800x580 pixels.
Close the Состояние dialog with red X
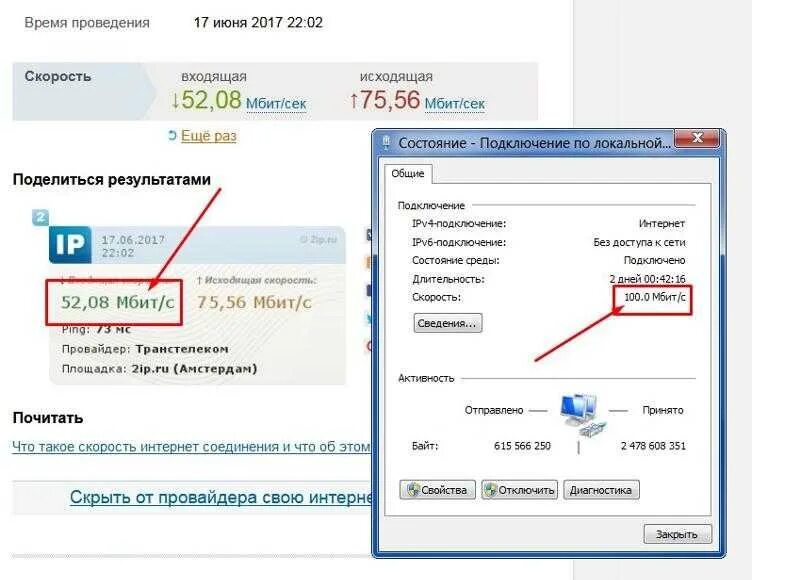697,138
